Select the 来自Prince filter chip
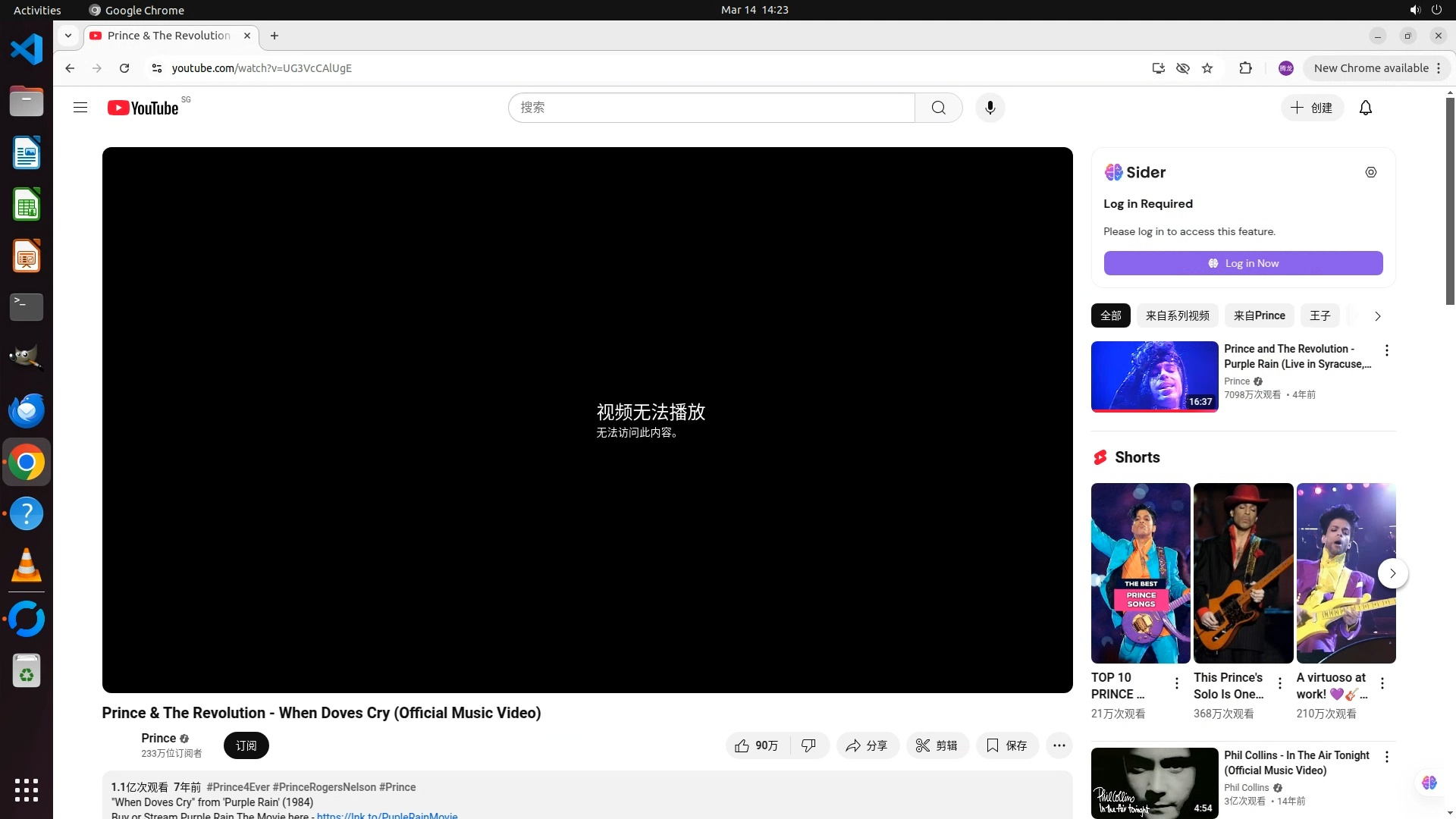This screenshot has width=1456, height=819. [1259, 315]
